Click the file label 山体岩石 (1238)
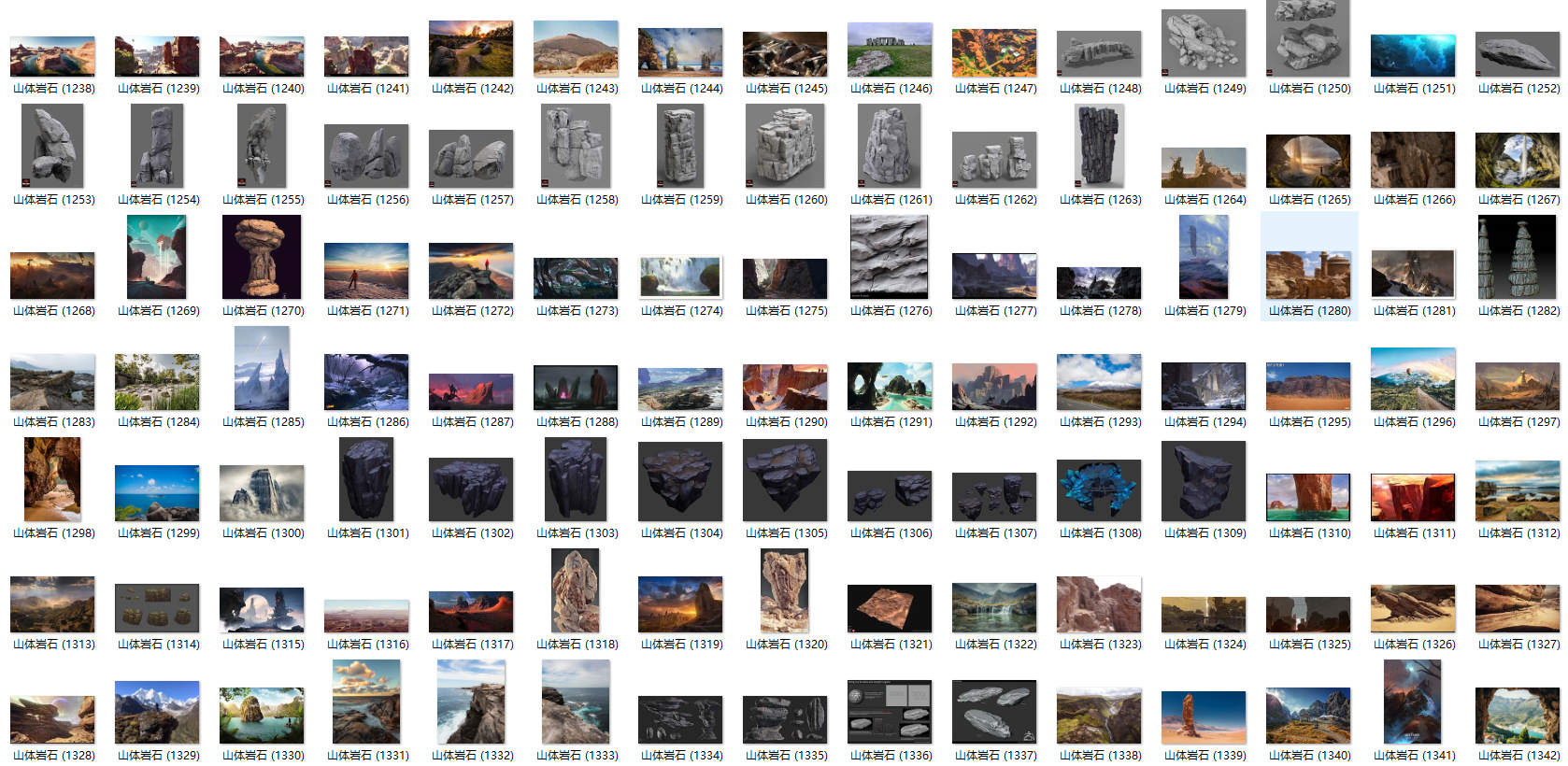 click(53, 89)
